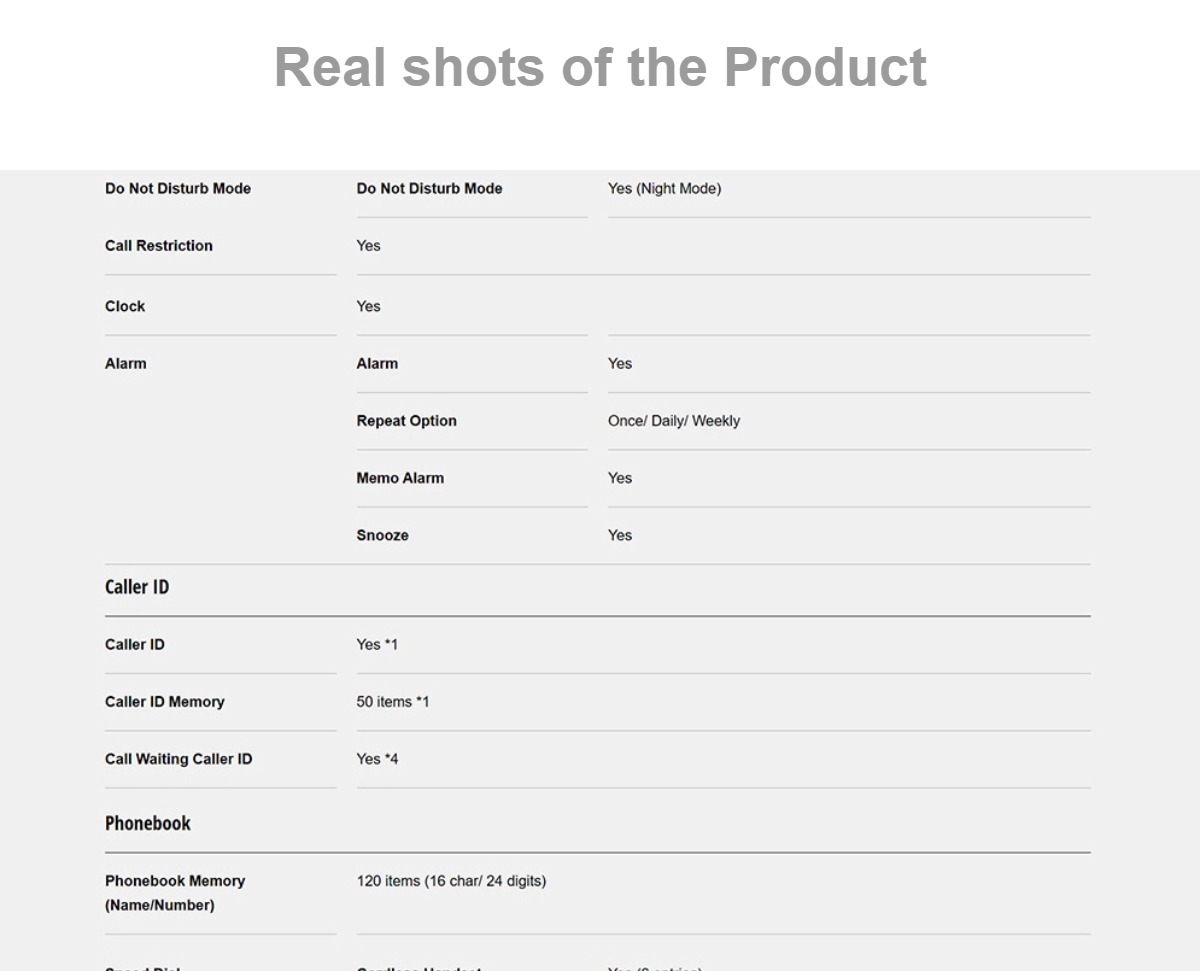Click the 'Caller ID' section heading

(137, 587)
